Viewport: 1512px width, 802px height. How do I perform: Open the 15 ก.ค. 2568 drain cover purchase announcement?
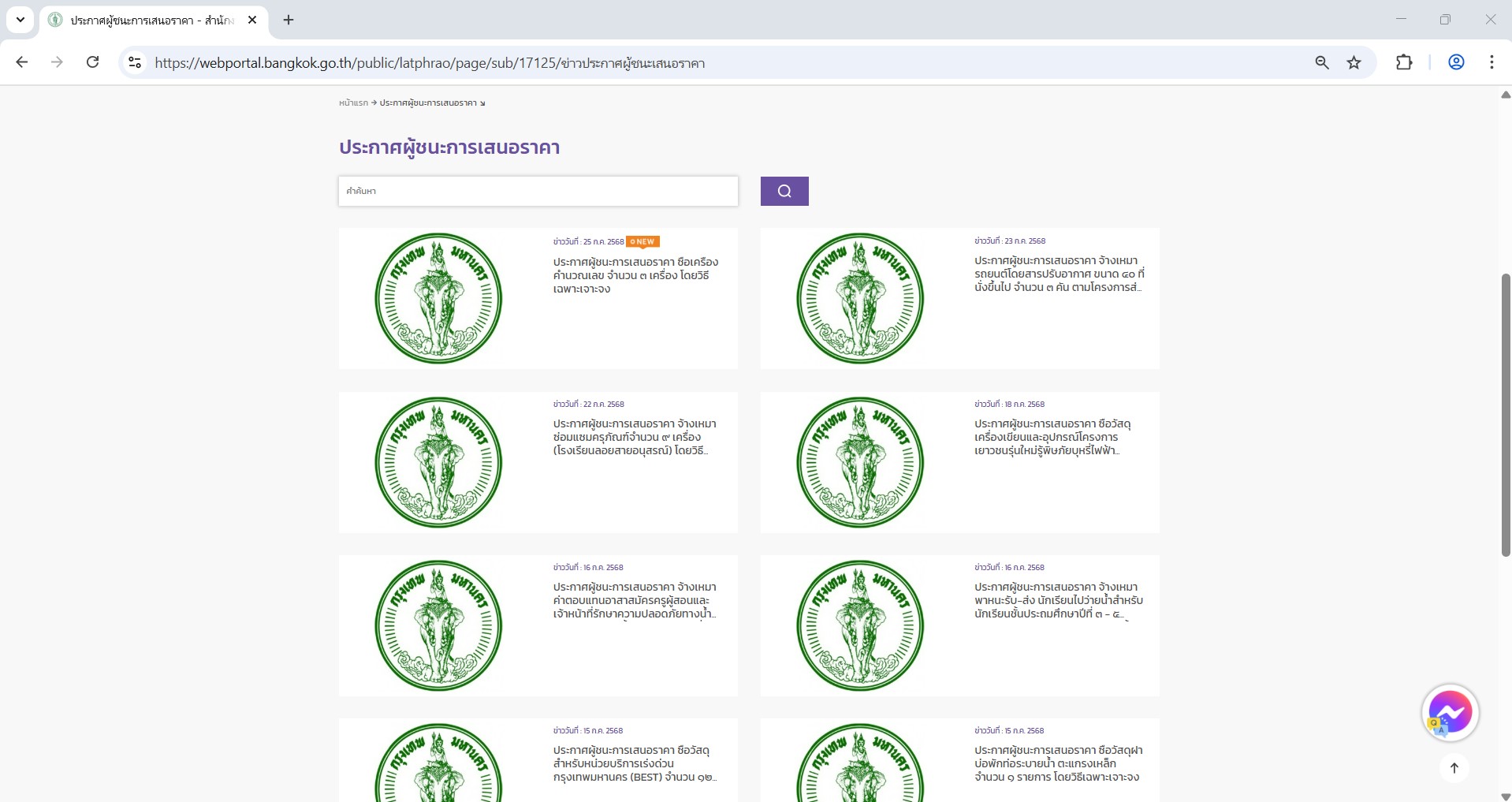pos(1058,763)
